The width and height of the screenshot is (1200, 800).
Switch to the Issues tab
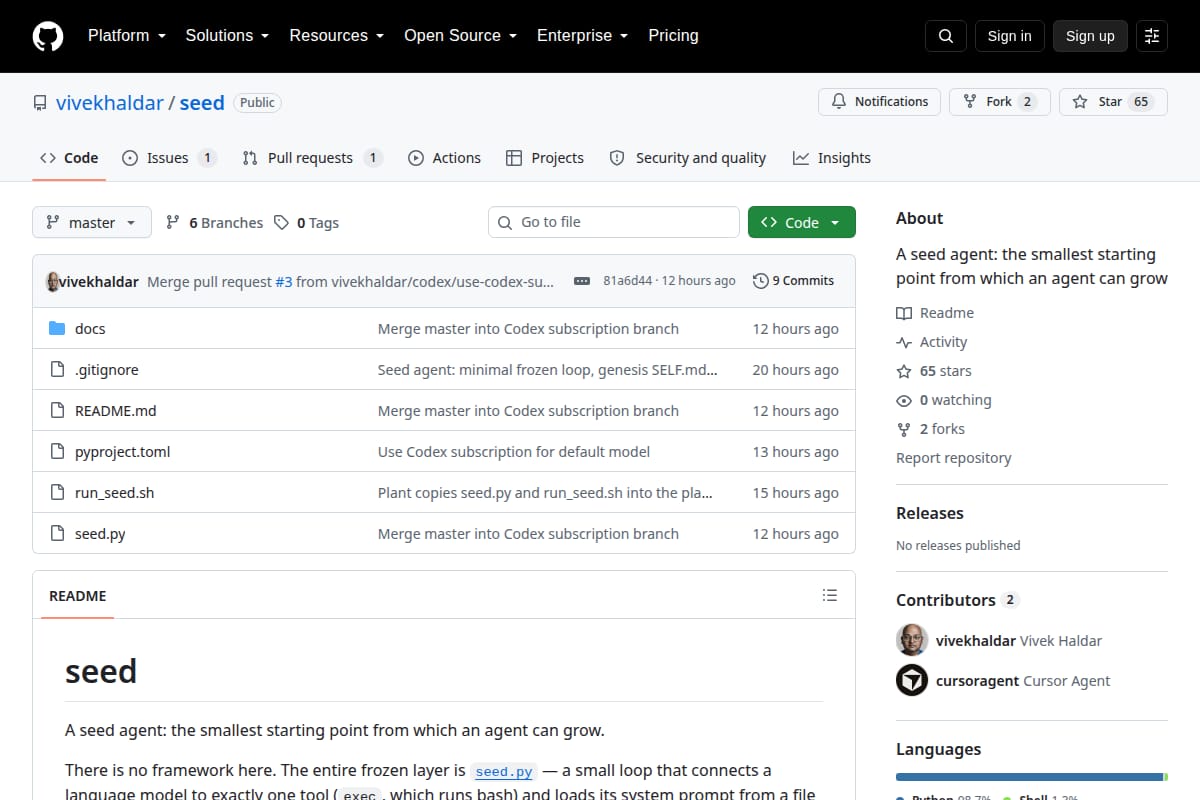click(169, 158)
